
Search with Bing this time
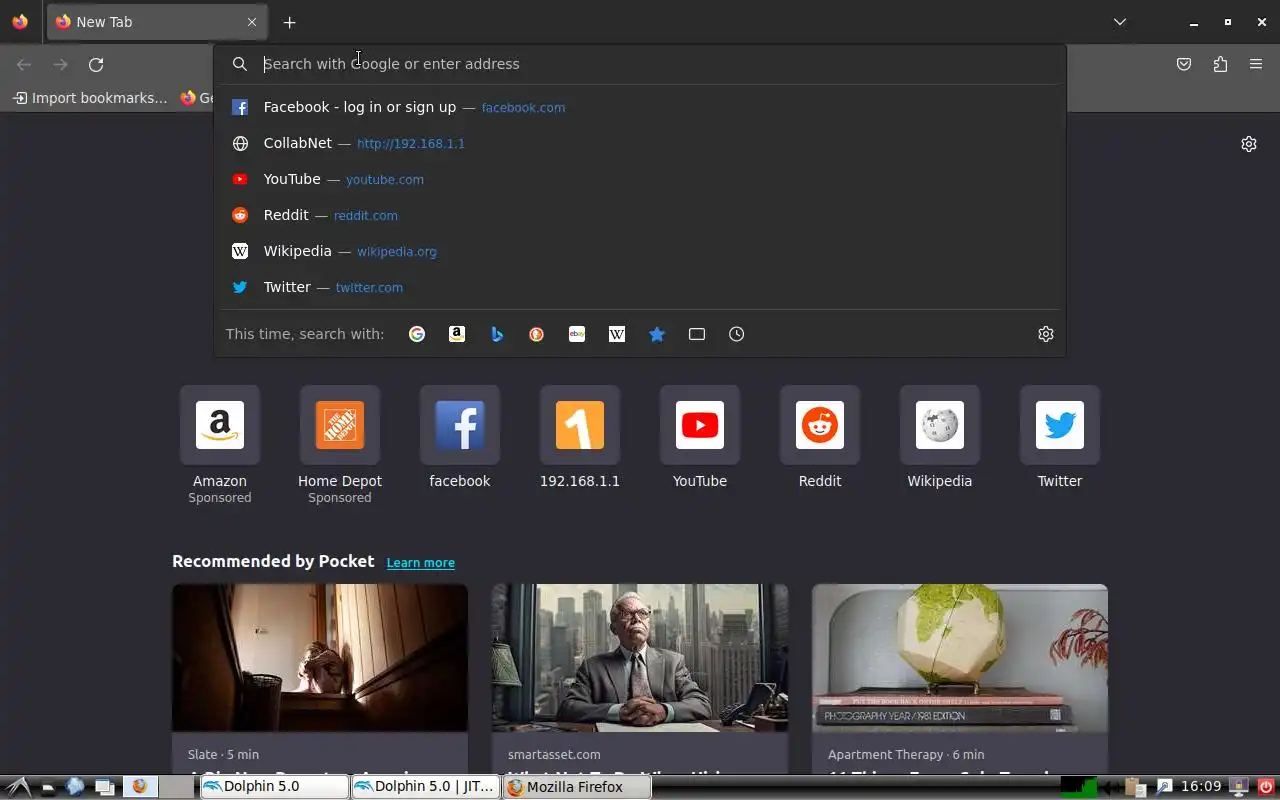click(x=497, y=334)
